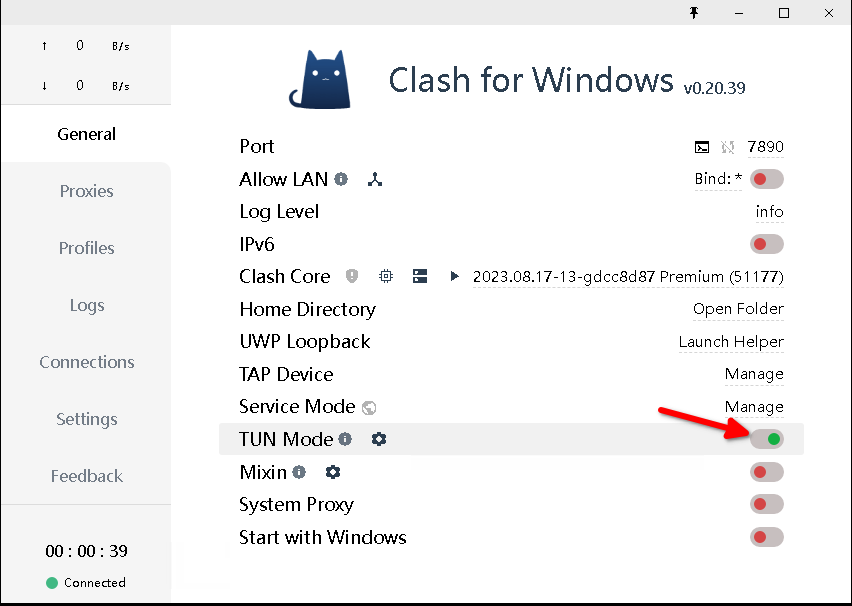Open the Profiles tab in sidebar
Viewport: 852px width, 606px height.
86,248
